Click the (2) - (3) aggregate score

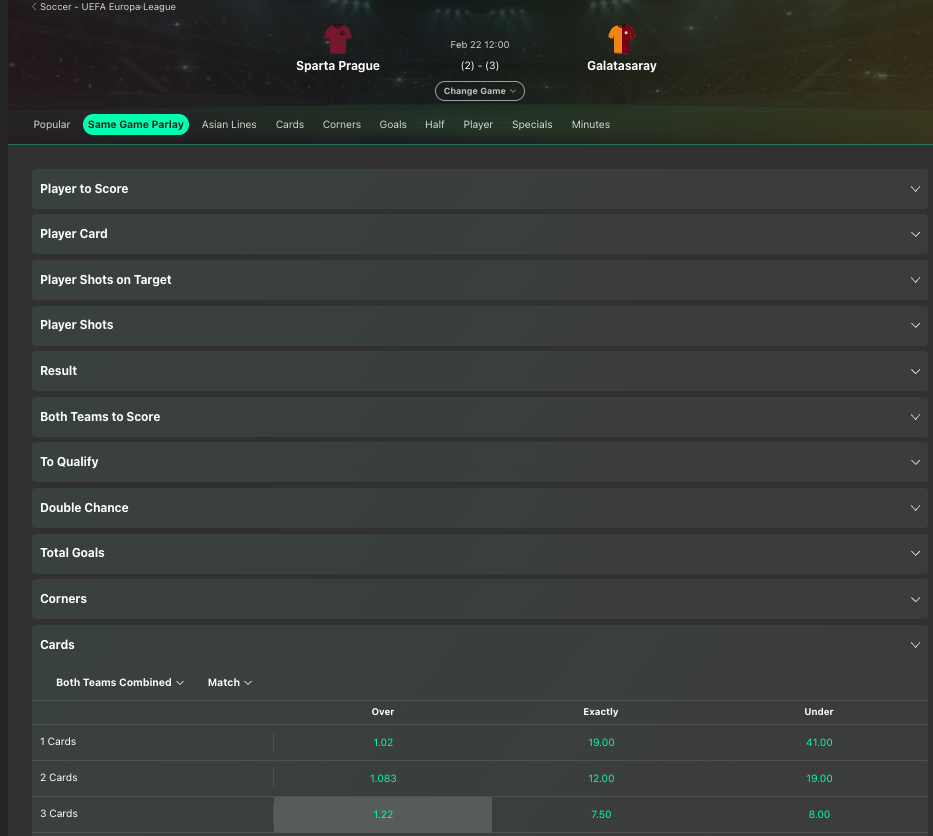480,65
